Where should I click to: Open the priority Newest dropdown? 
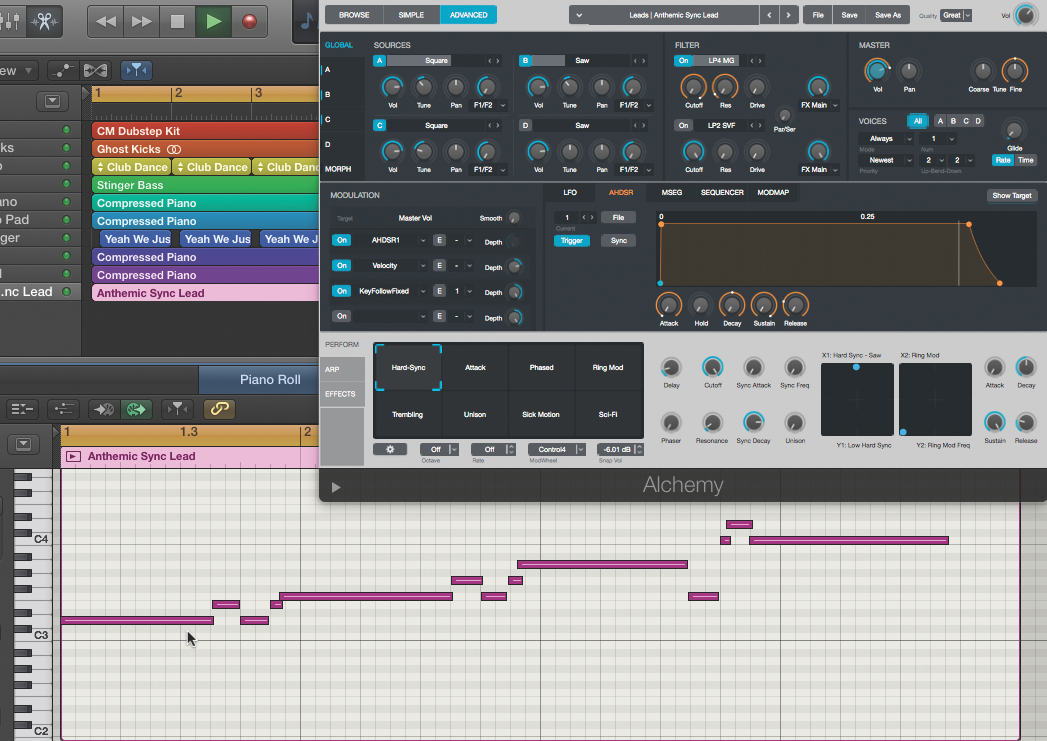pos(885,160)
